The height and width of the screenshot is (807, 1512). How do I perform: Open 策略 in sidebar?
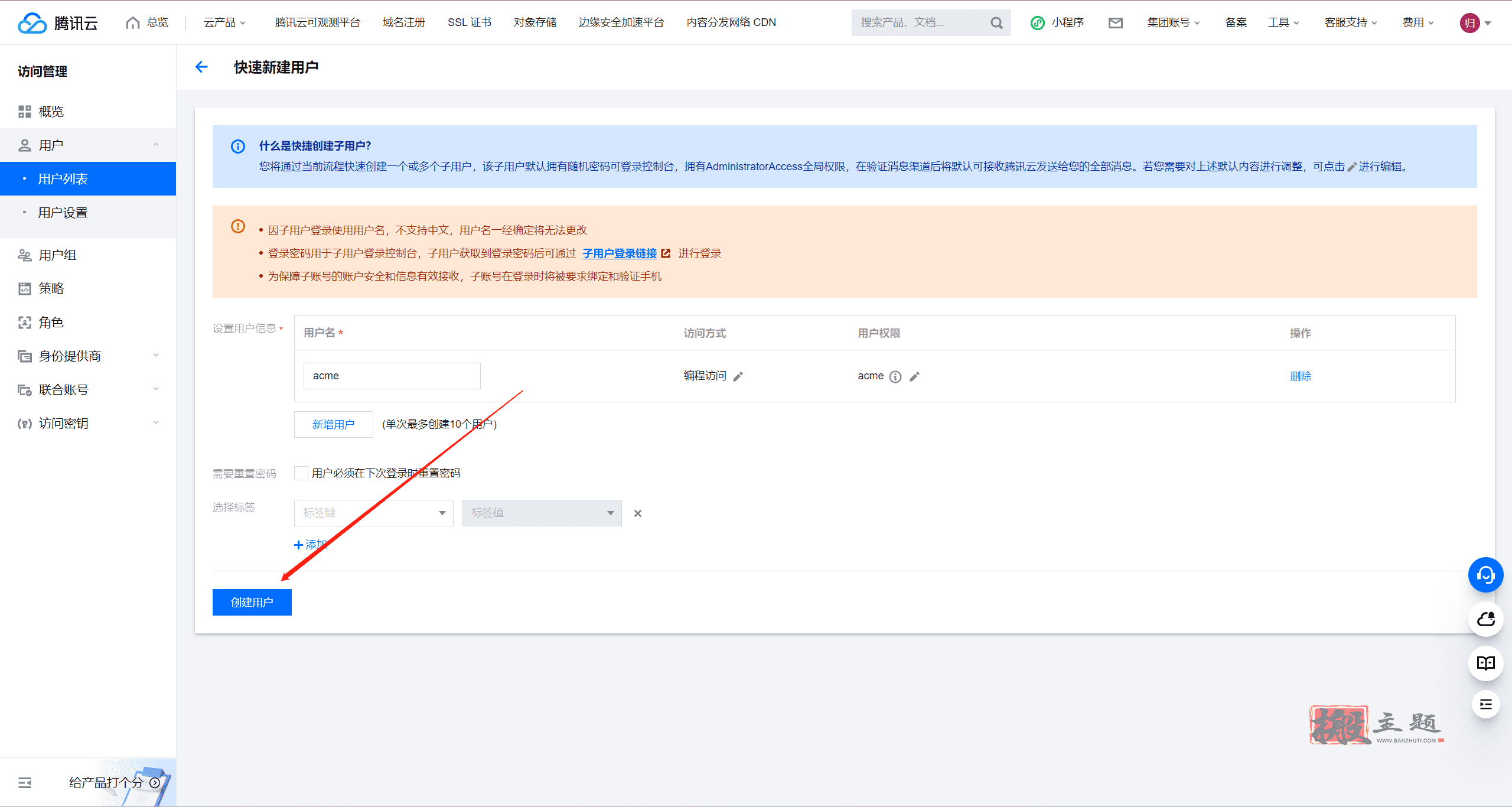click(88, 289)
